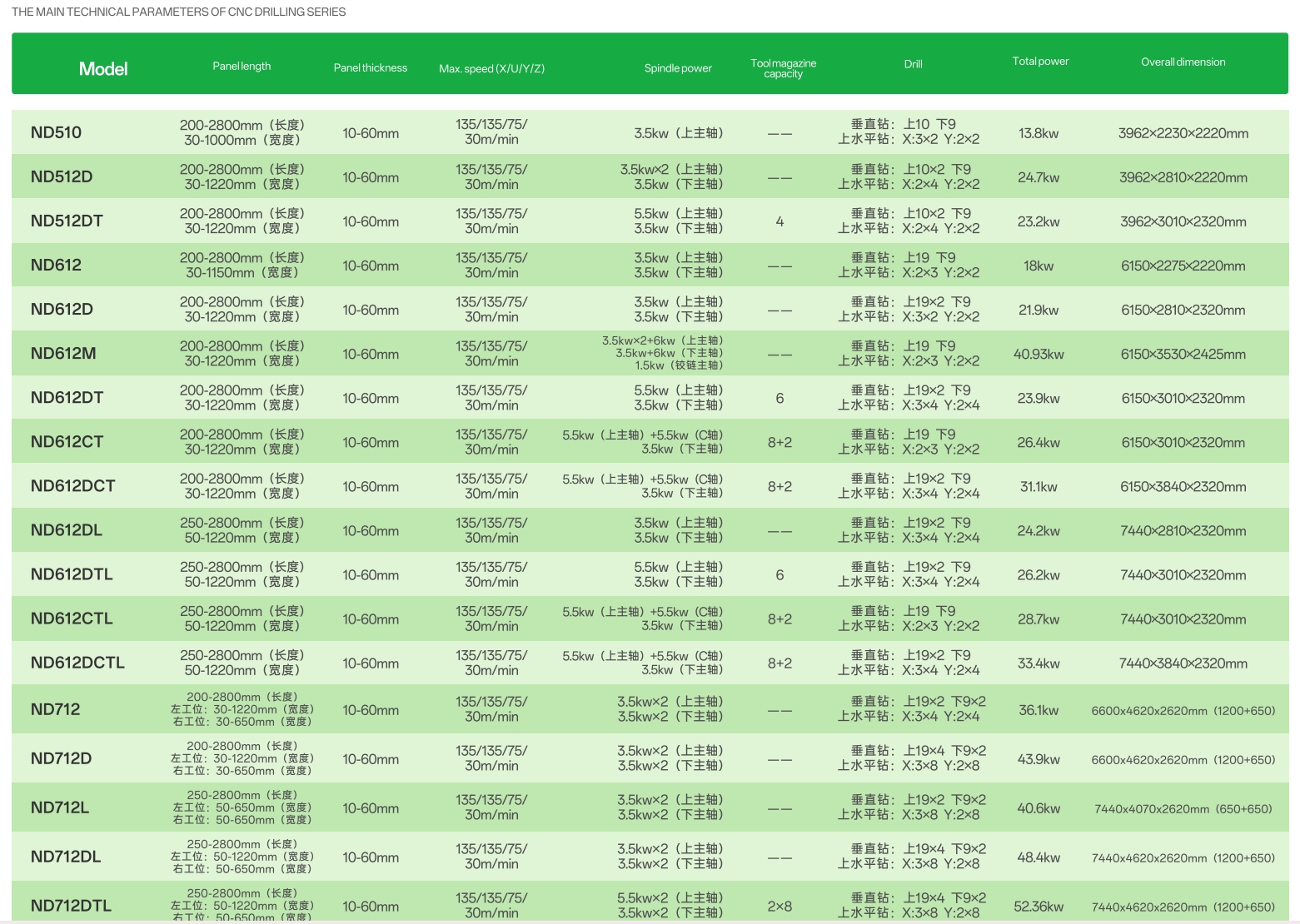Select the Max. speed (X/U/Y/Z) header
Image resolution: width=1300 pixels, height=924 pixels.
[x=491, y=68]
